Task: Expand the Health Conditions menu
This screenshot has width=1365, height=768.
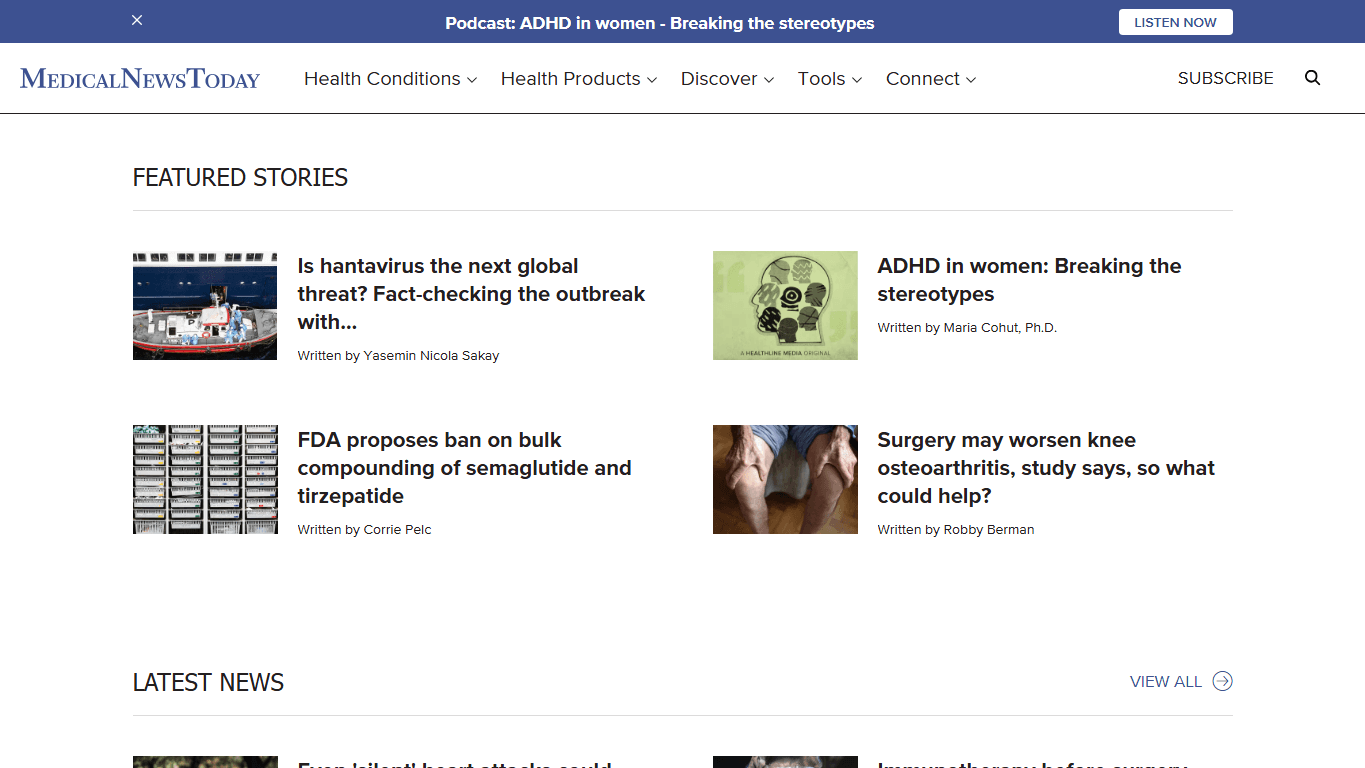Action: [390, 79]
